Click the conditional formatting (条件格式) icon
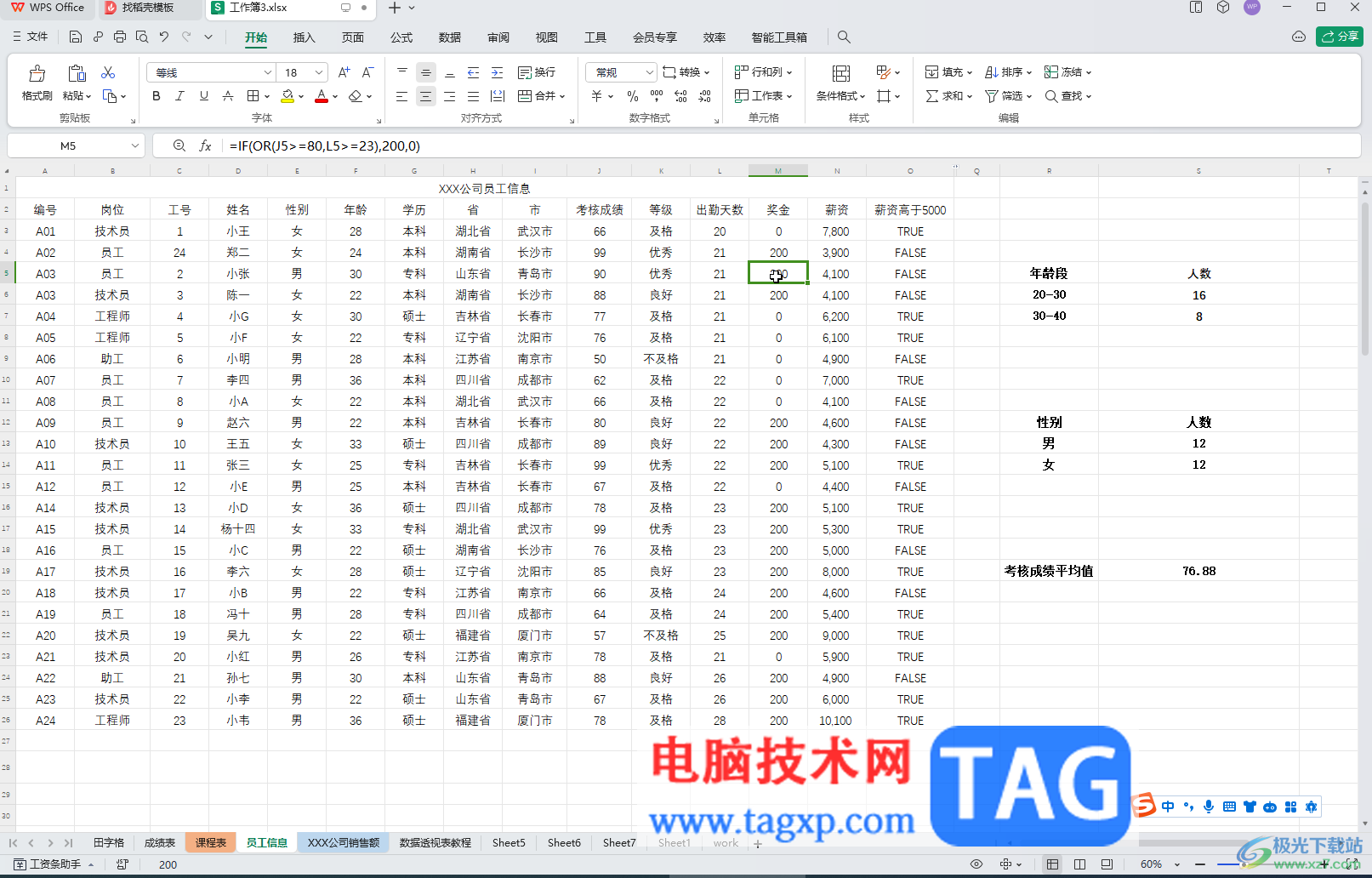The width and height of the screenshot is (1372, 878). [x=840, y=73]
